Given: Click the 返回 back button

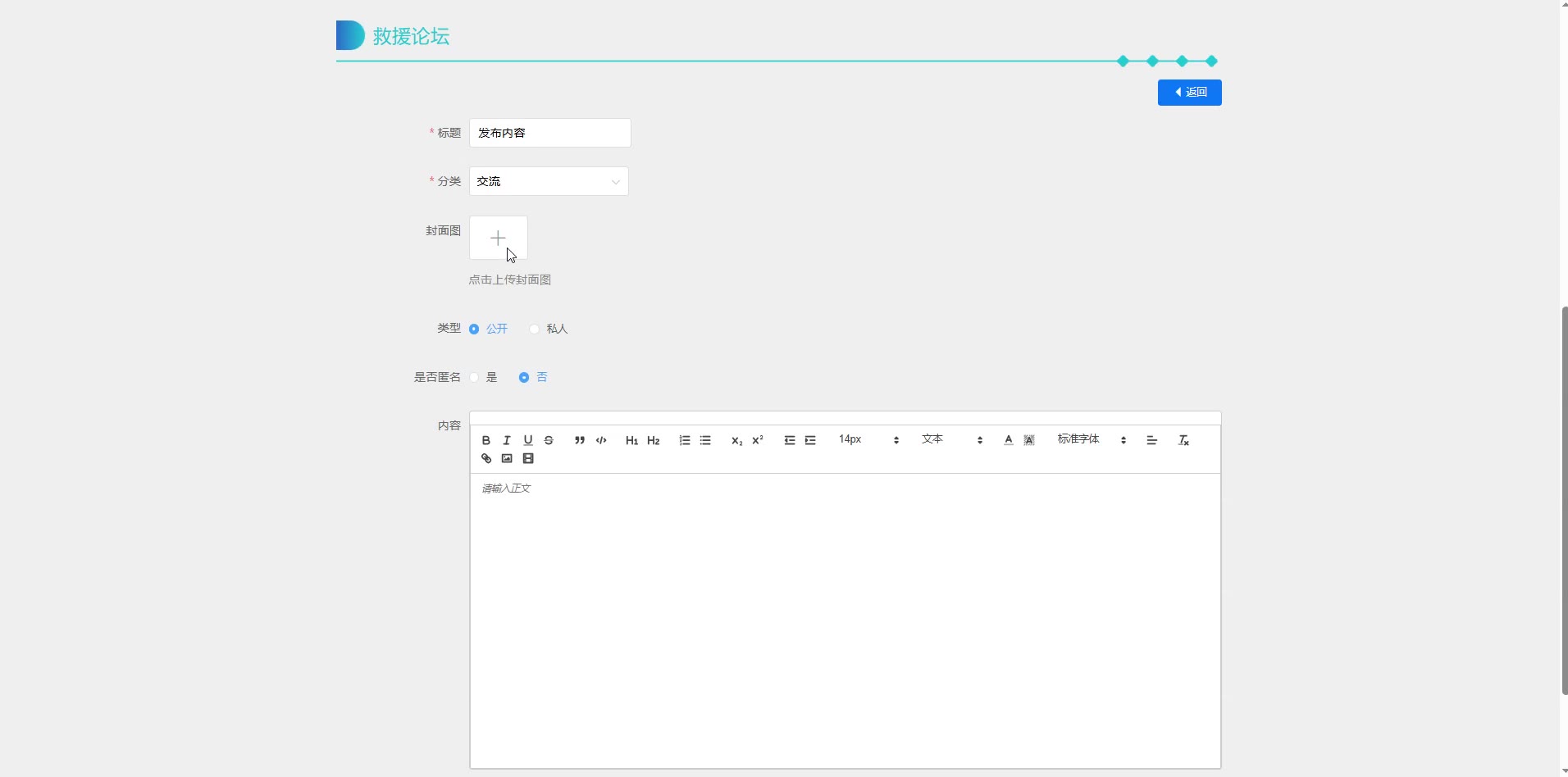Looking at the screenshot, I should click(1189, 93).
